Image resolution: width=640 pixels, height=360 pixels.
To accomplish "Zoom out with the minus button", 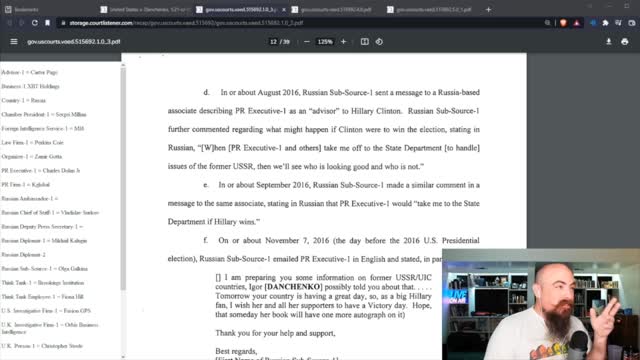I will 307,42.
